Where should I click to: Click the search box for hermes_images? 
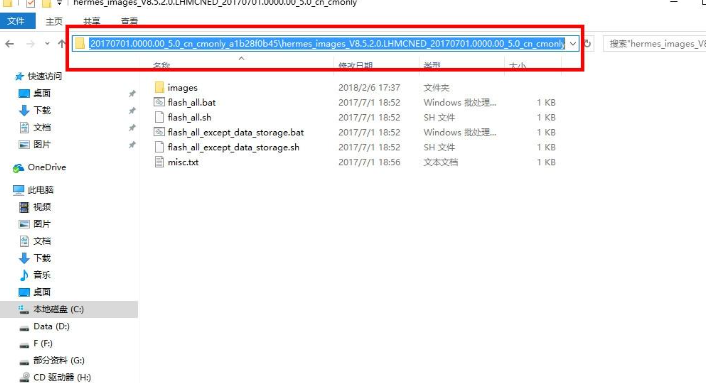655,44
